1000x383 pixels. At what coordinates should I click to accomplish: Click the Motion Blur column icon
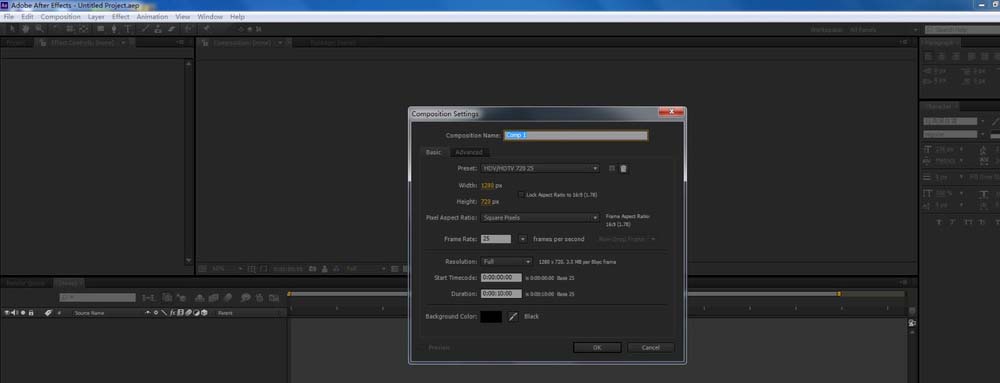[x=189, y=313]
